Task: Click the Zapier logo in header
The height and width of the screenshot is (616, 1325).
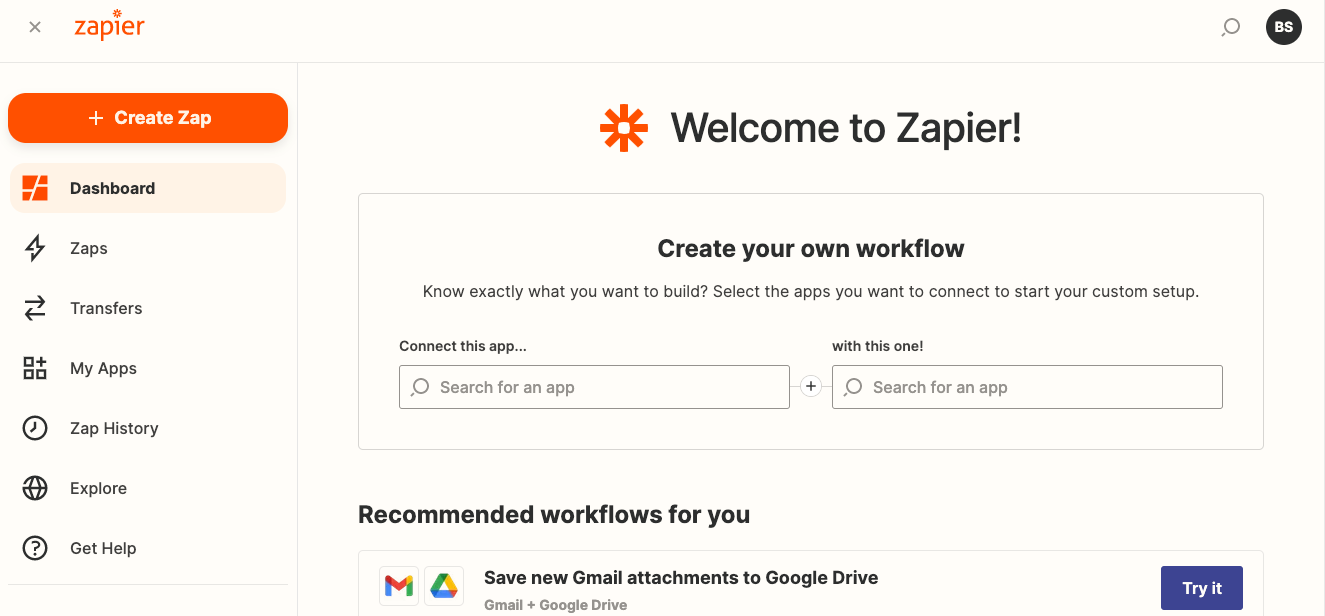Action: (109, 26)
